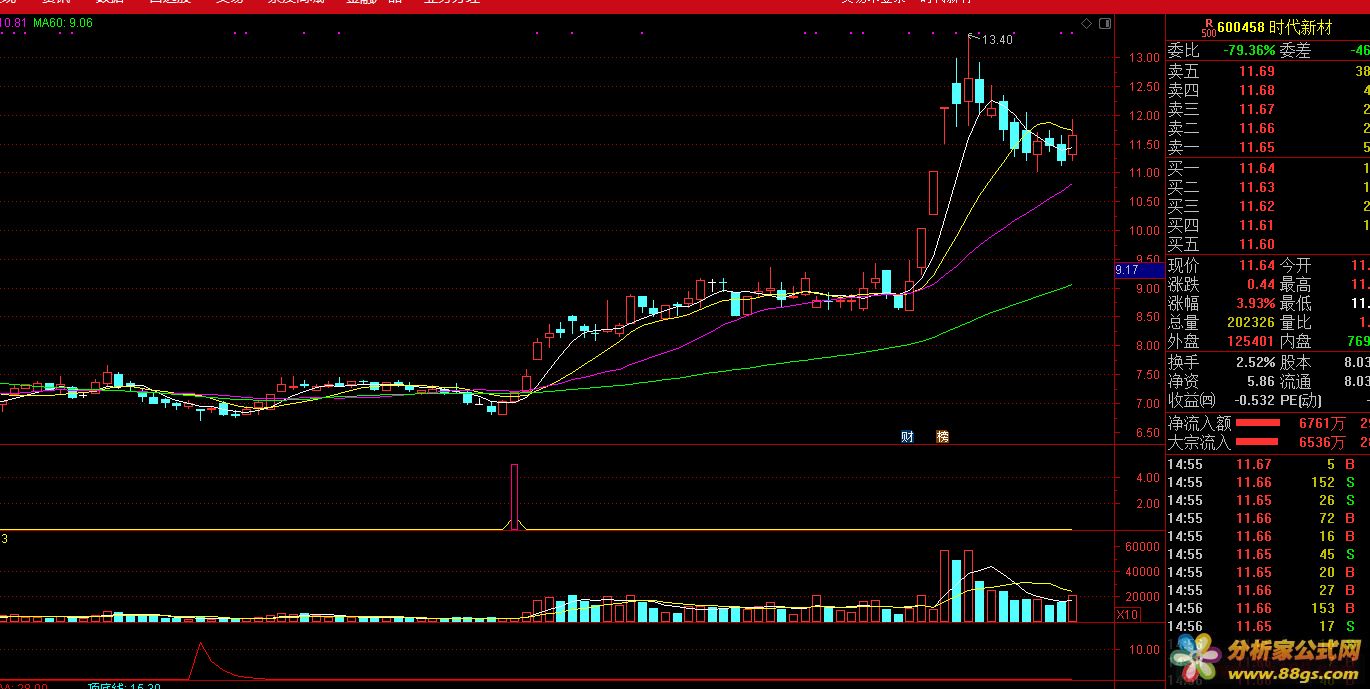The width and height of the screenshot is (1370, 689).
Task: Select 买四 bid price 11.61
Action: [1257, 225]
